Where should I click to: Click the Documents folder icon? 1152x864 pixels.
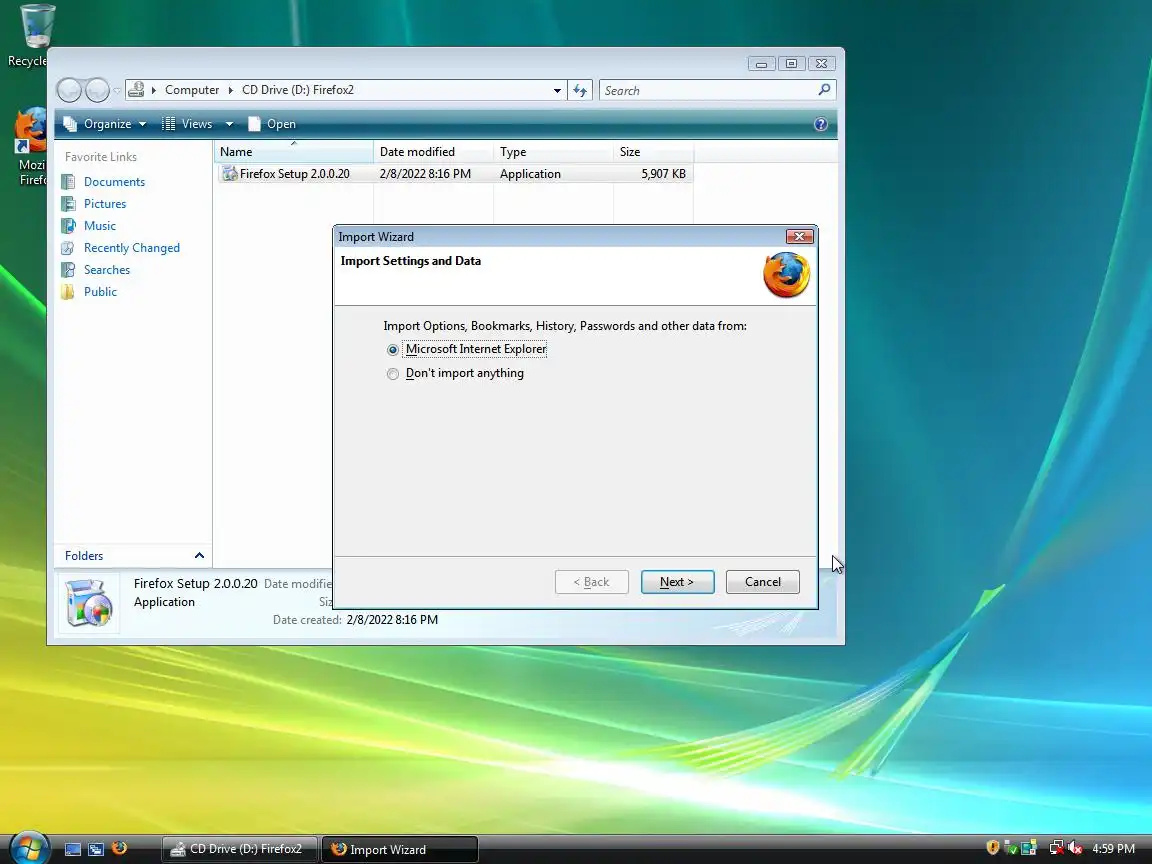68,182
